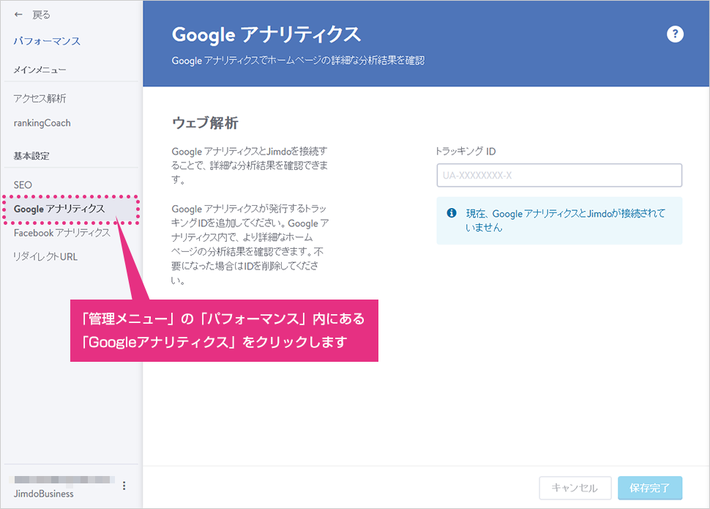Open the help question mark icon
Viewport: 710px width, 509px height.
675,34
